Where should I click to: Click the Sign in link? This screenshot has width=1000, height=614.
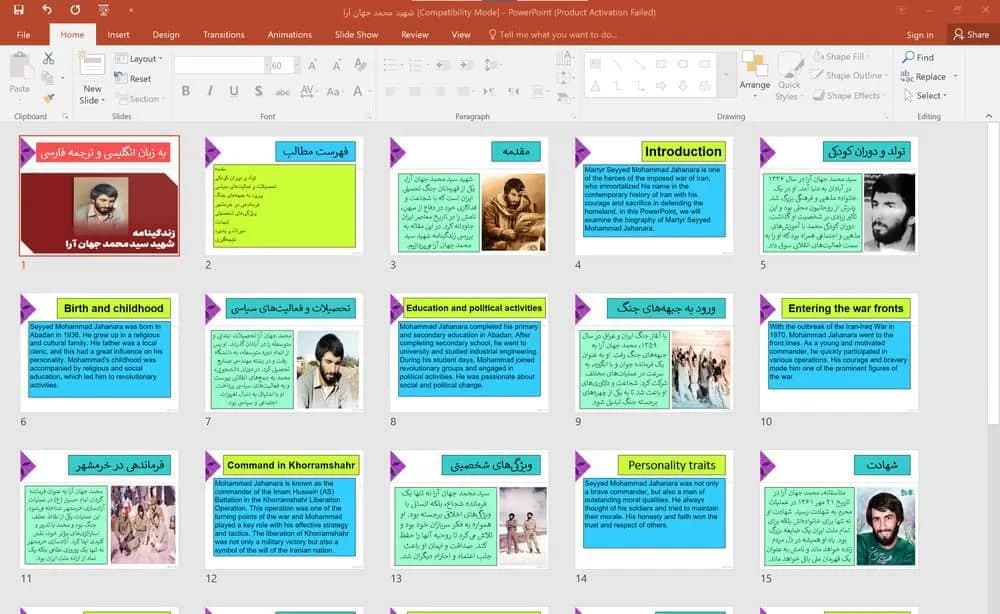[x=920, y=35]
